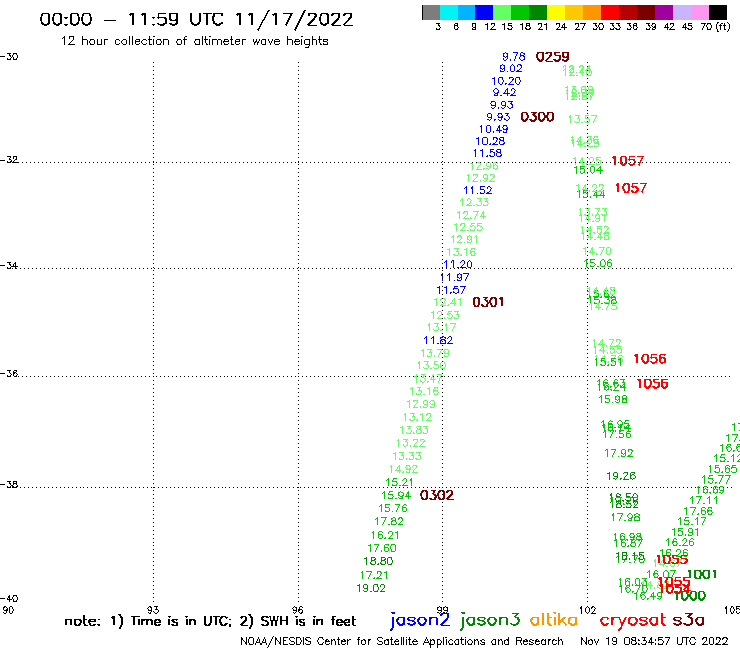Click the gray swatch in the color legend

431,12
